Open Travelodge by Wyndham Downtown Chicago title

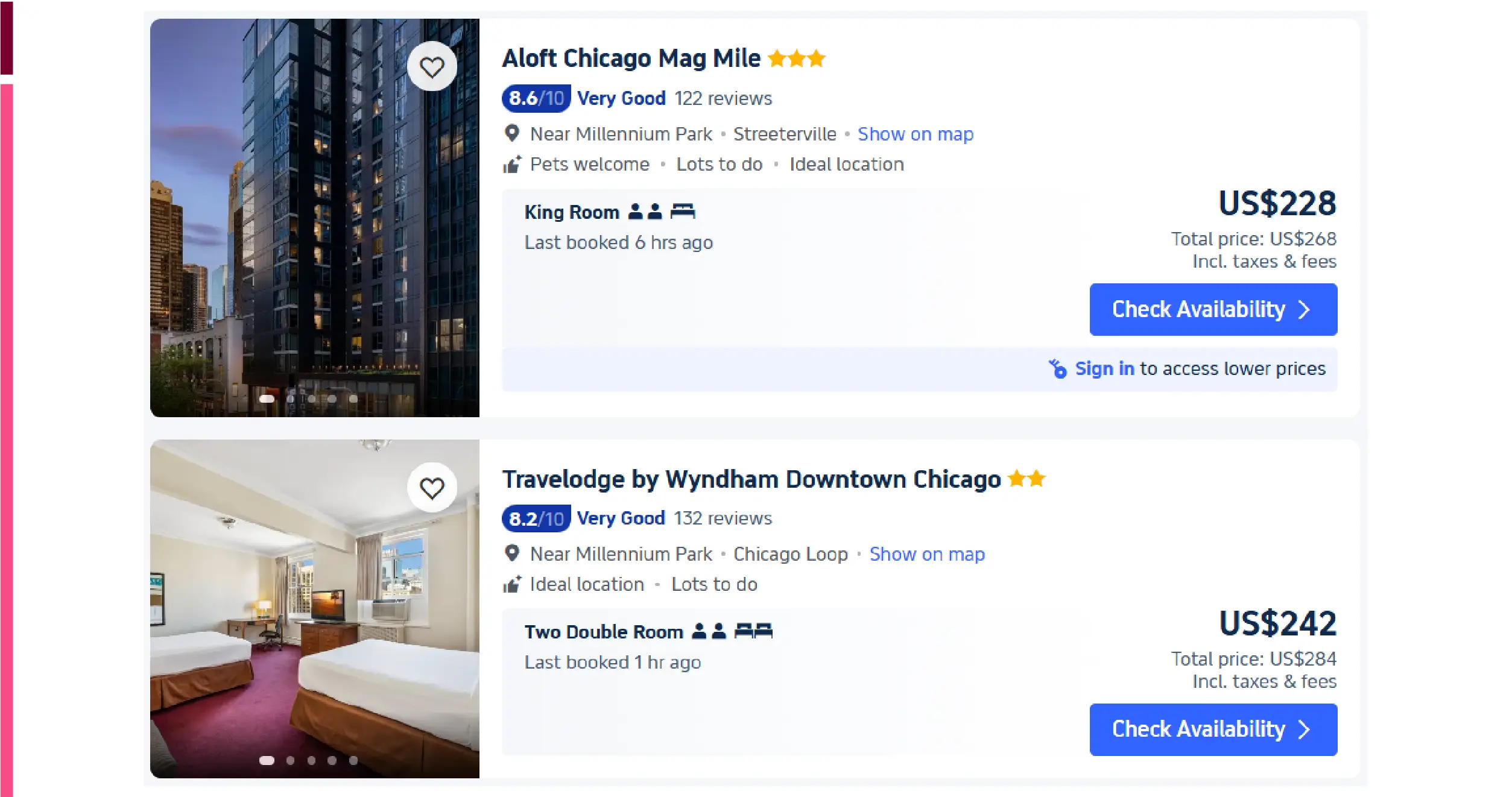pos(751,479)
